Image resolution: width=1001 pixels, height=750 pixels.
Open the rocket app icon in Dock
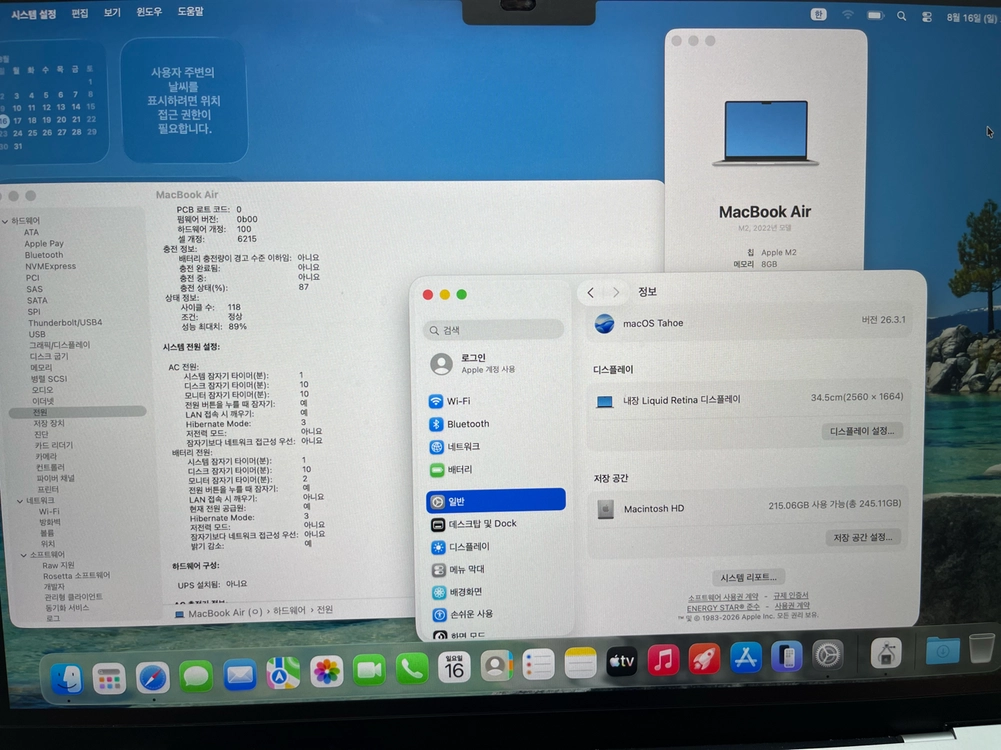point(705,659)
